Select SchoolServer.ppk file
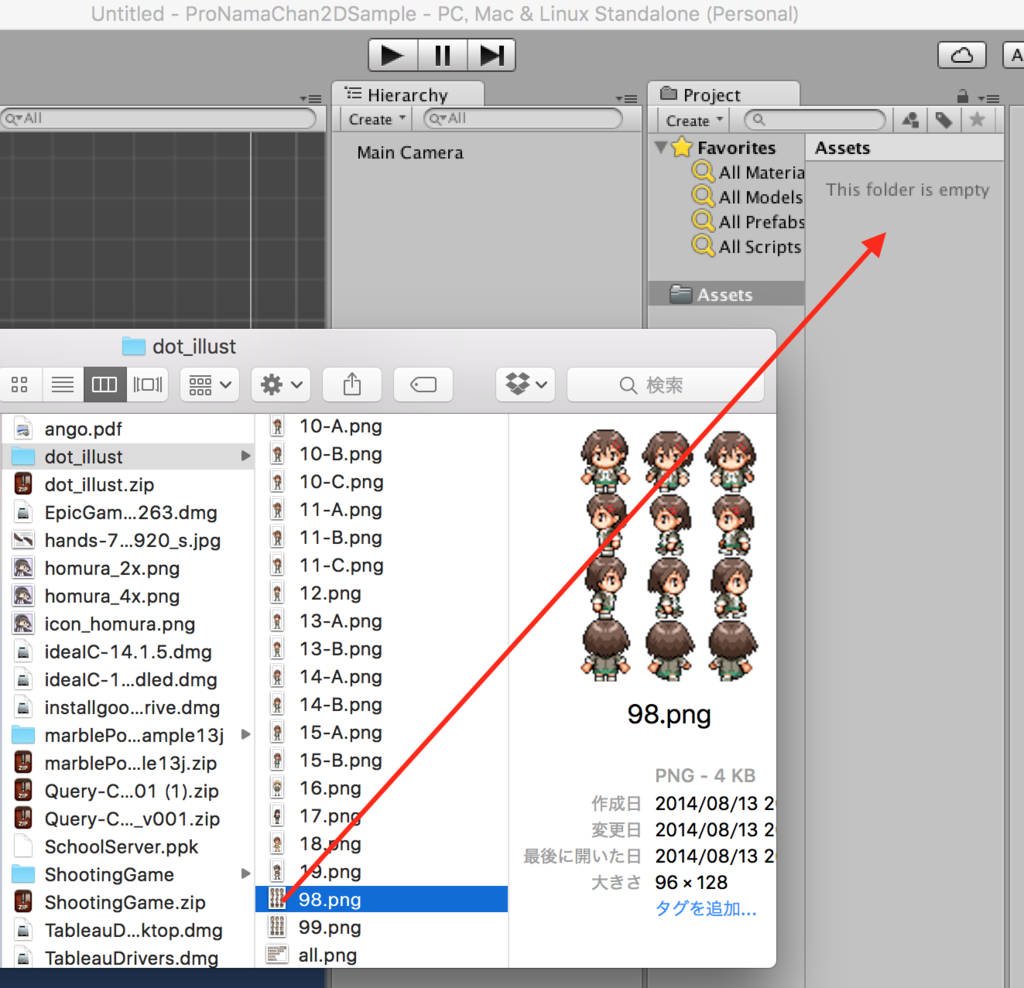This screenshot has width=1024, height=988. [x=128, y=847]
